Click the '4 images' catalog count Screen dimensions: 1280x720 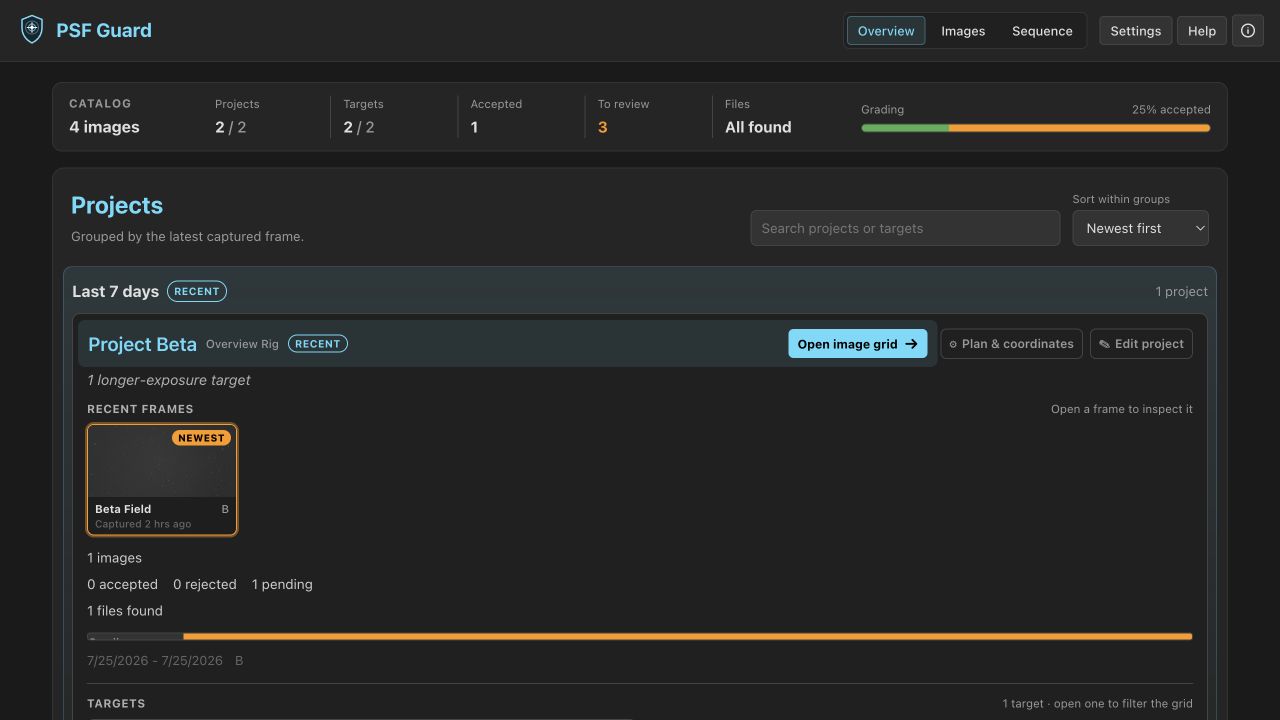click(104, 127)
